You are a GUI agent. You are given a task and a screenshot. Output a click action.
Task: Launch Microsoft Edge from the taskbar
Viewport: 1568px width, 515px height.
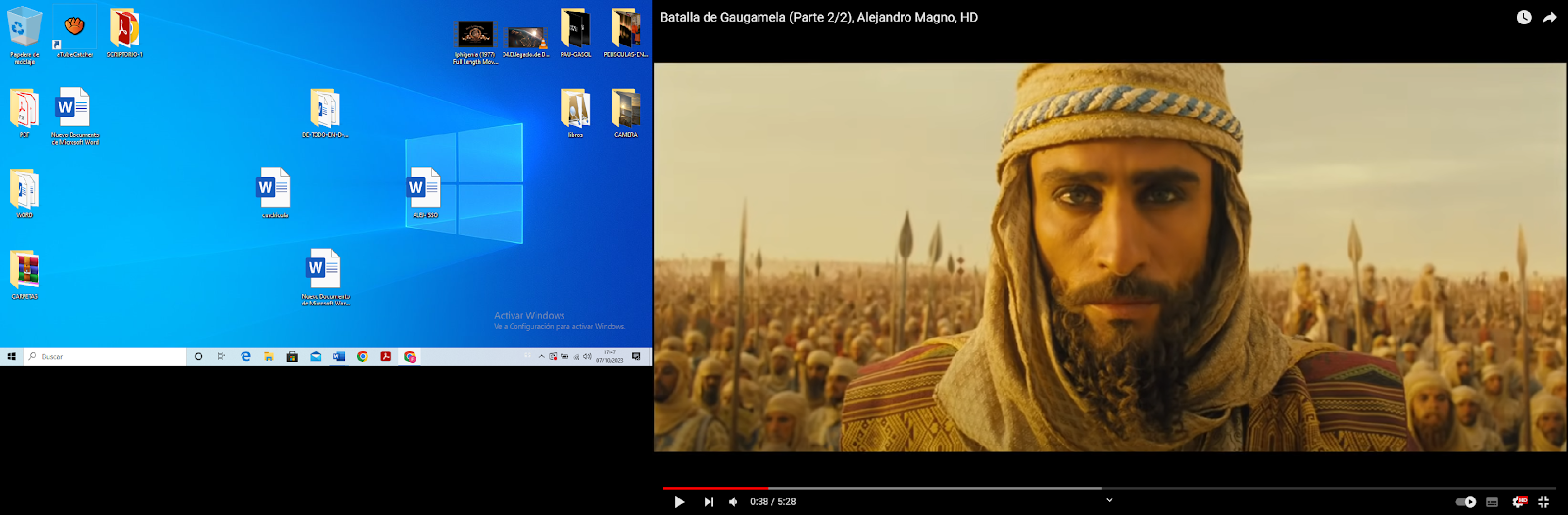tap(245, 356)
